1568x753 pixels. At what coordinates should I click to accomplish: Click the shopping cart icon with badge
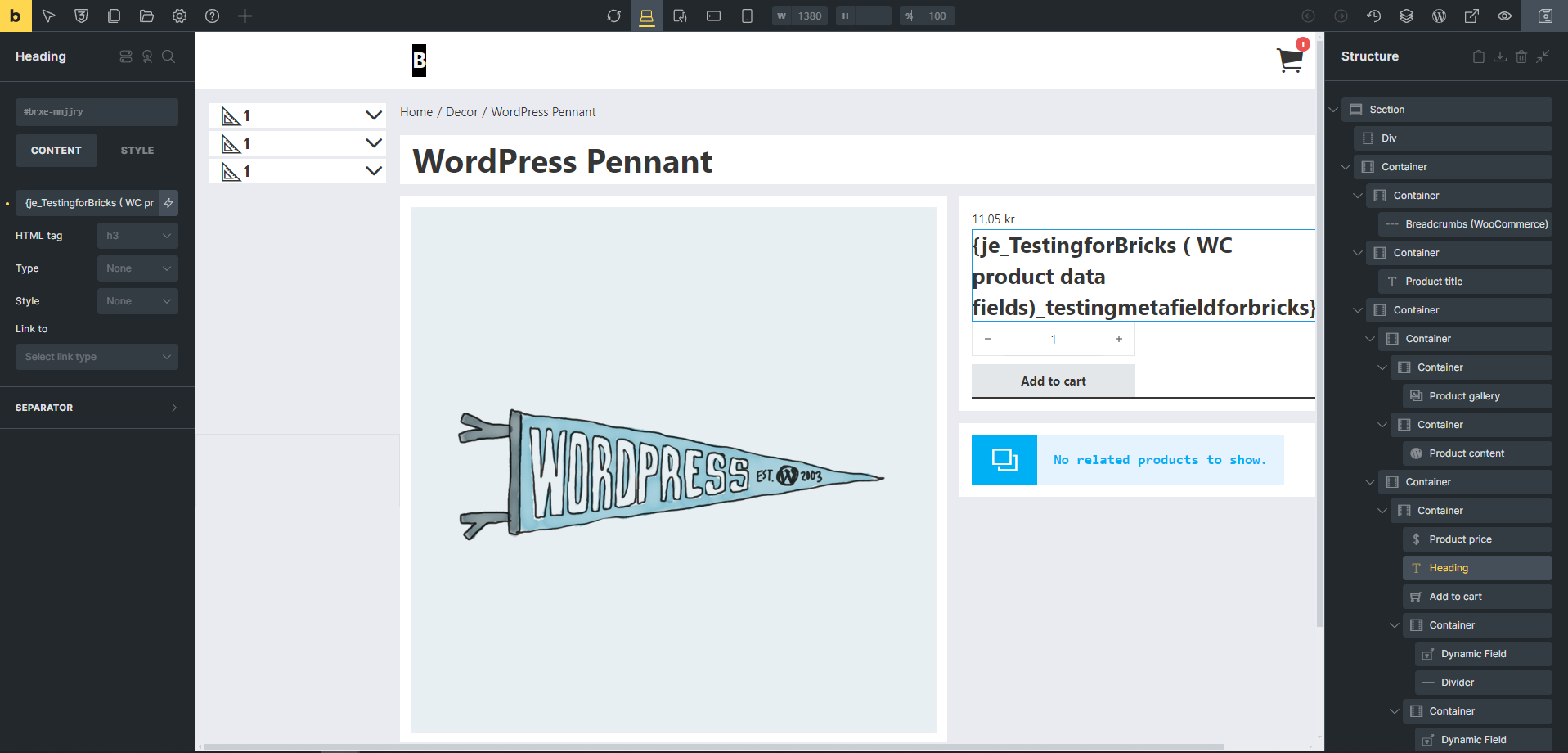tap(1291, 59)
